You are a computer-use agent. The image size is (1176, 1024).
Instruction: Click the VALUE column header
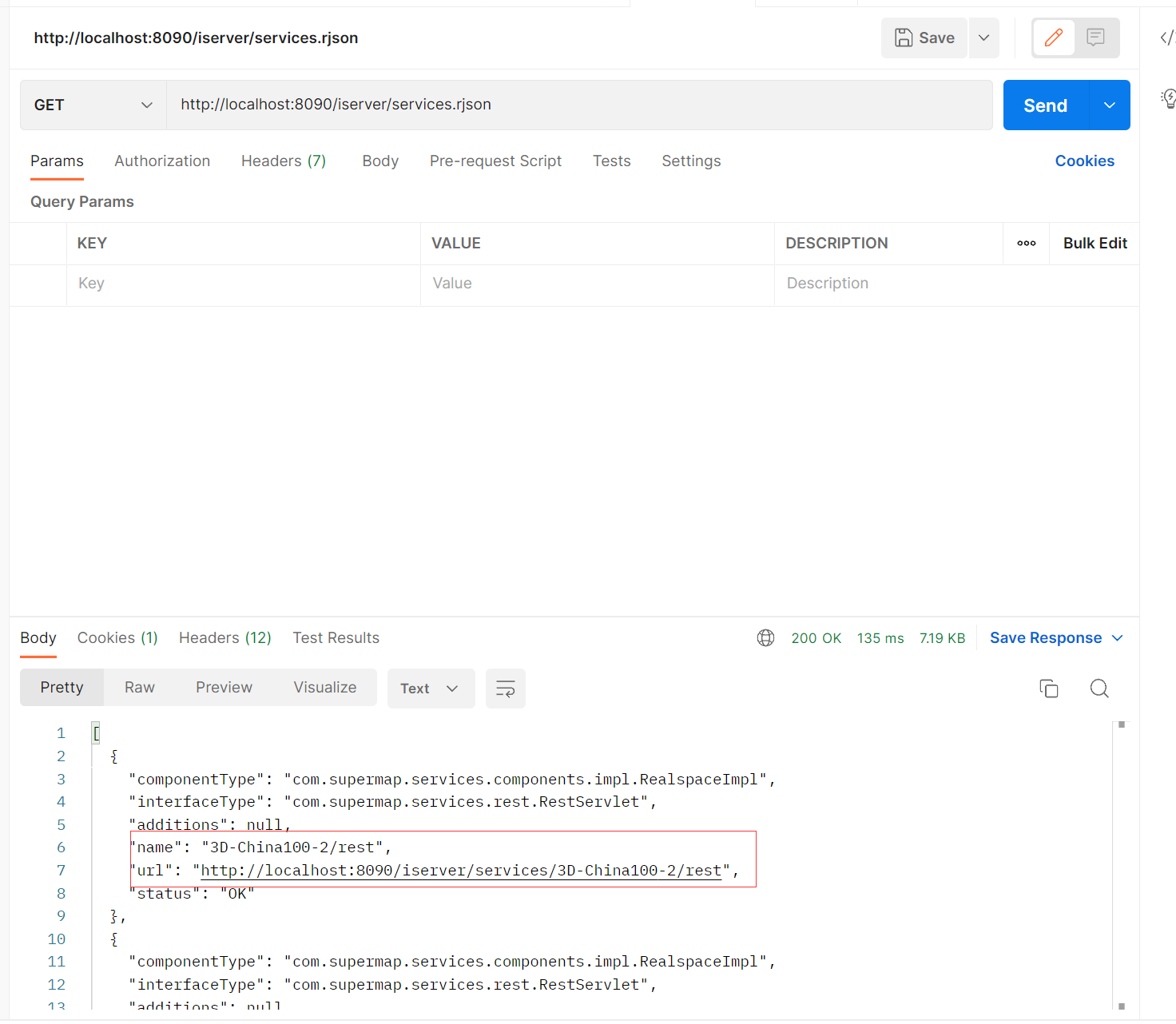(456, 244)
